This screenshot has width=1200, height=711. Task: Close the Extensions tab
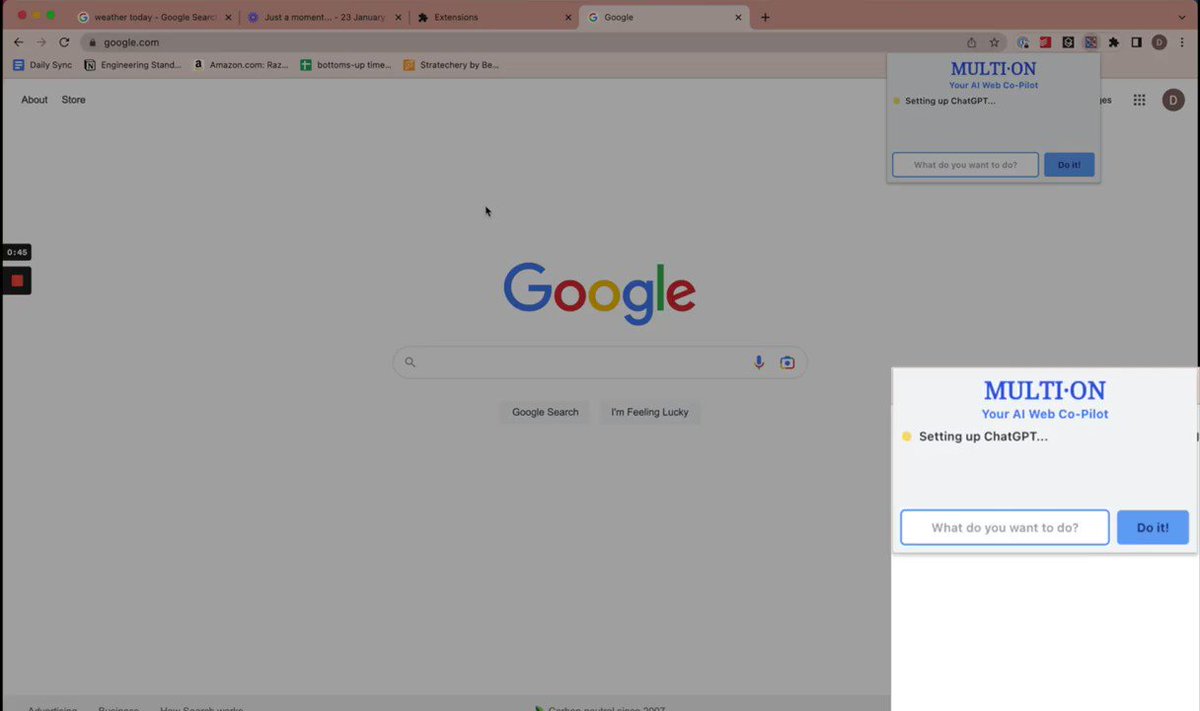coord(568,17)
